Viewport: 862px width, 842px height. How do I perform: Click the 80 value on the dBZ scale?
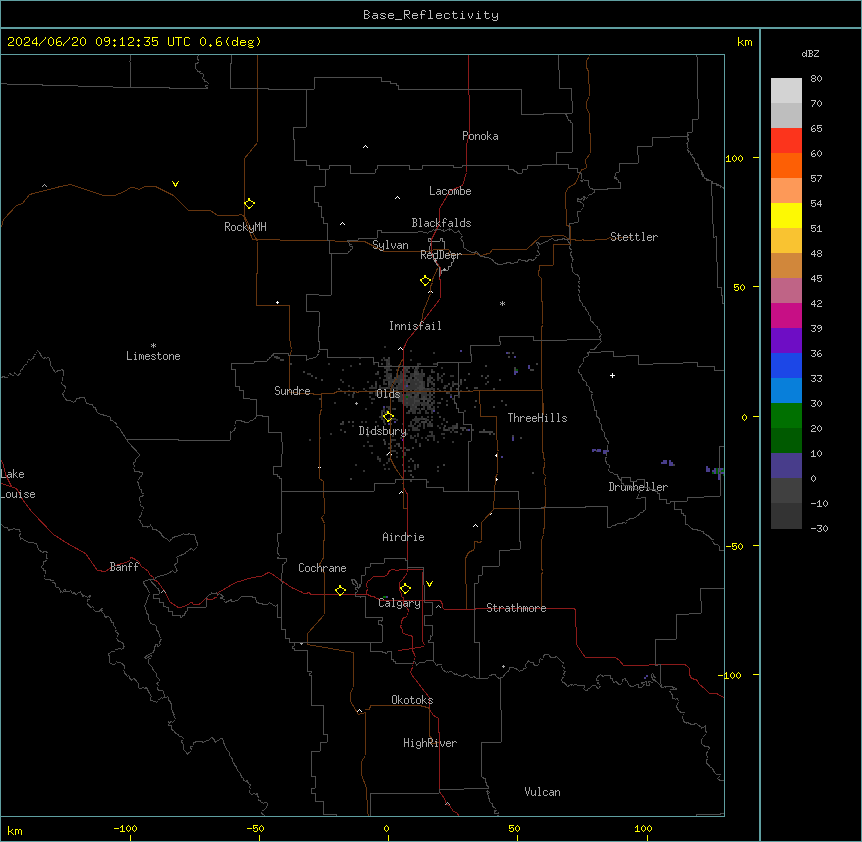pos(816,79)
